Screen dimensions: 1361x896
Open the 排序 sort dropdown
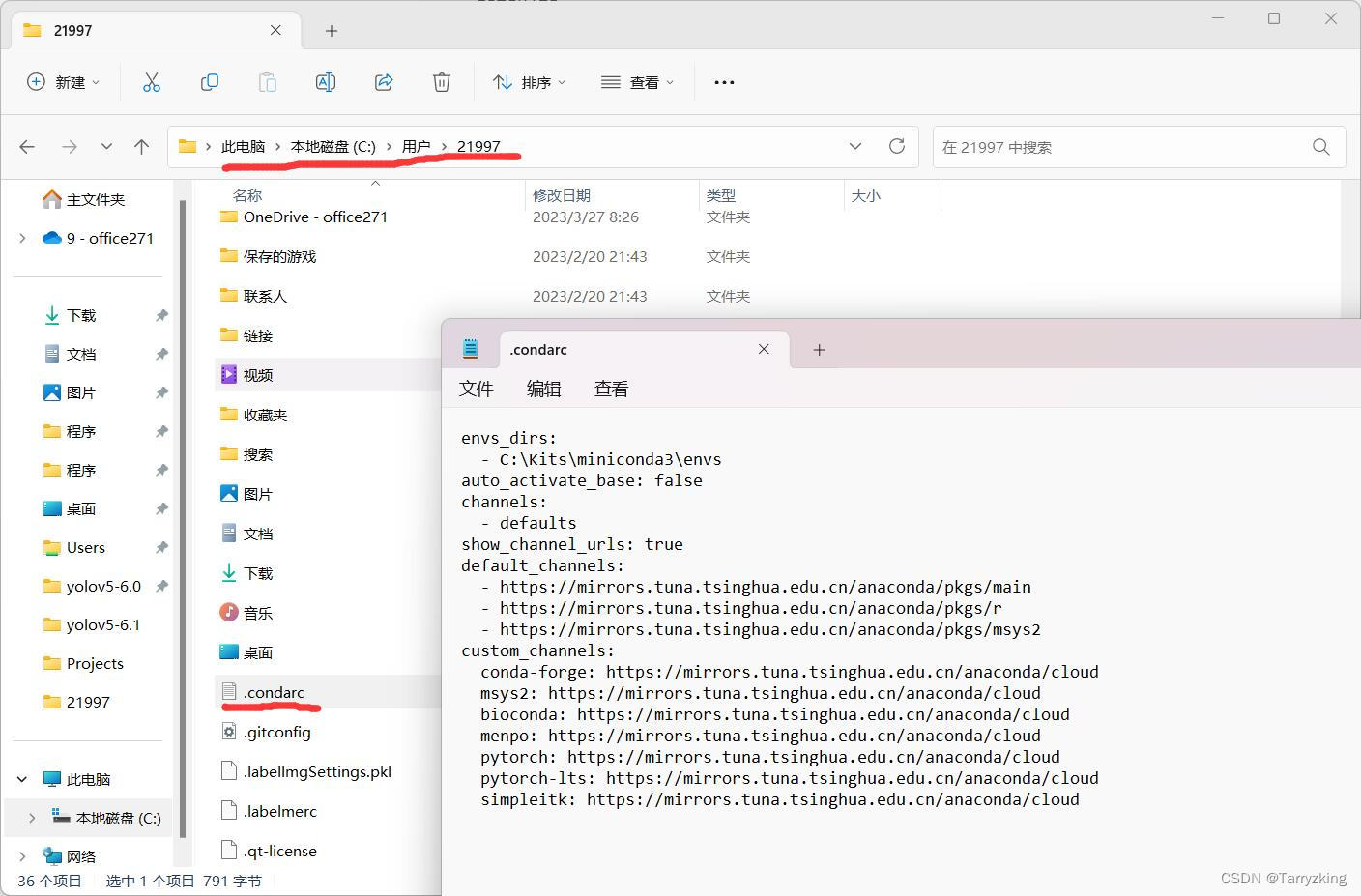point(529,82)
